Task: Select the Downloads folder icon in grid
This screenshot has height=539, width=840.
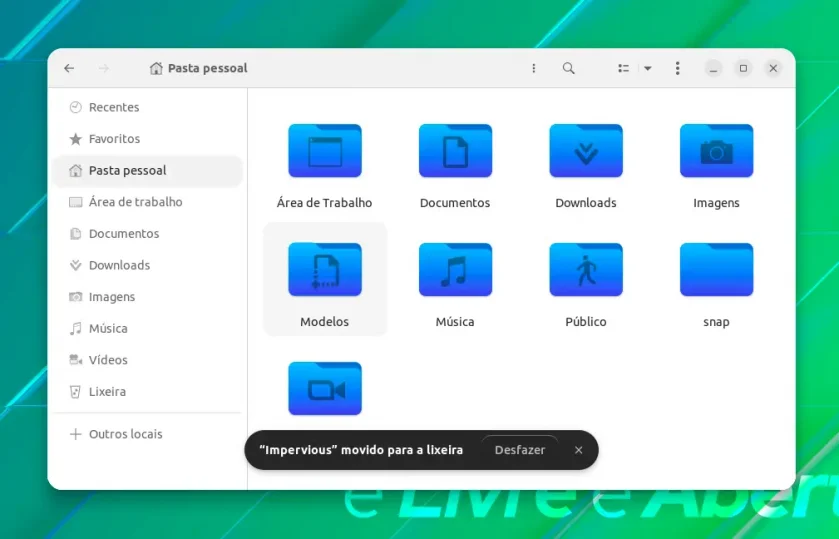Action: pos(586,151)
